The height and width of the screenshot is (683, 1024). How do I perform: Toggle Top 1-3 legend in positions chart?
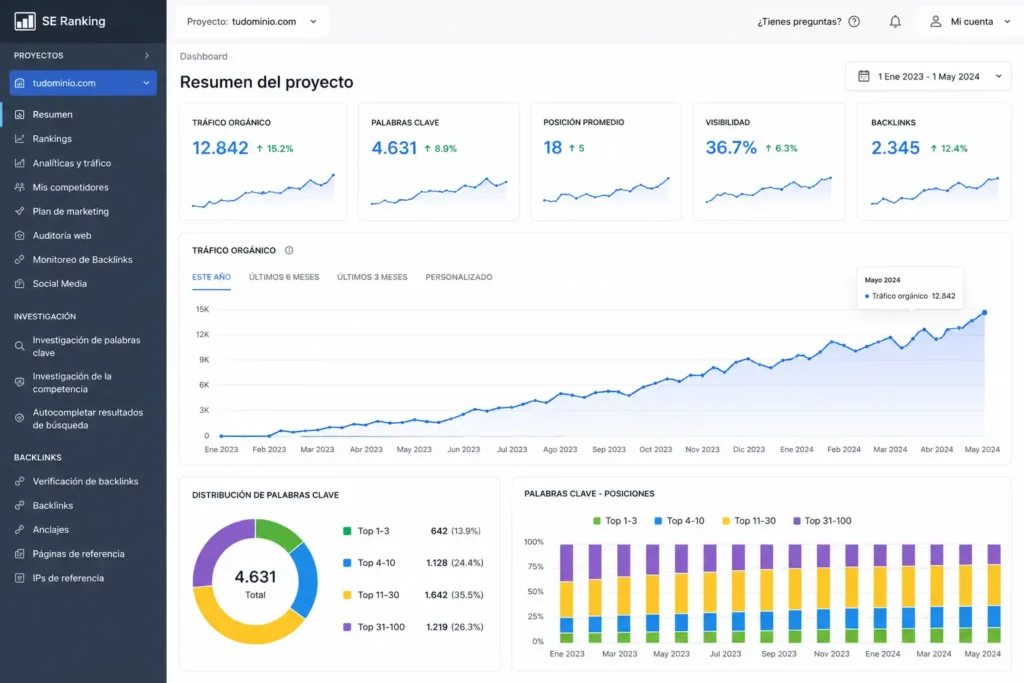pyautogui.click(x=615, y=521)
